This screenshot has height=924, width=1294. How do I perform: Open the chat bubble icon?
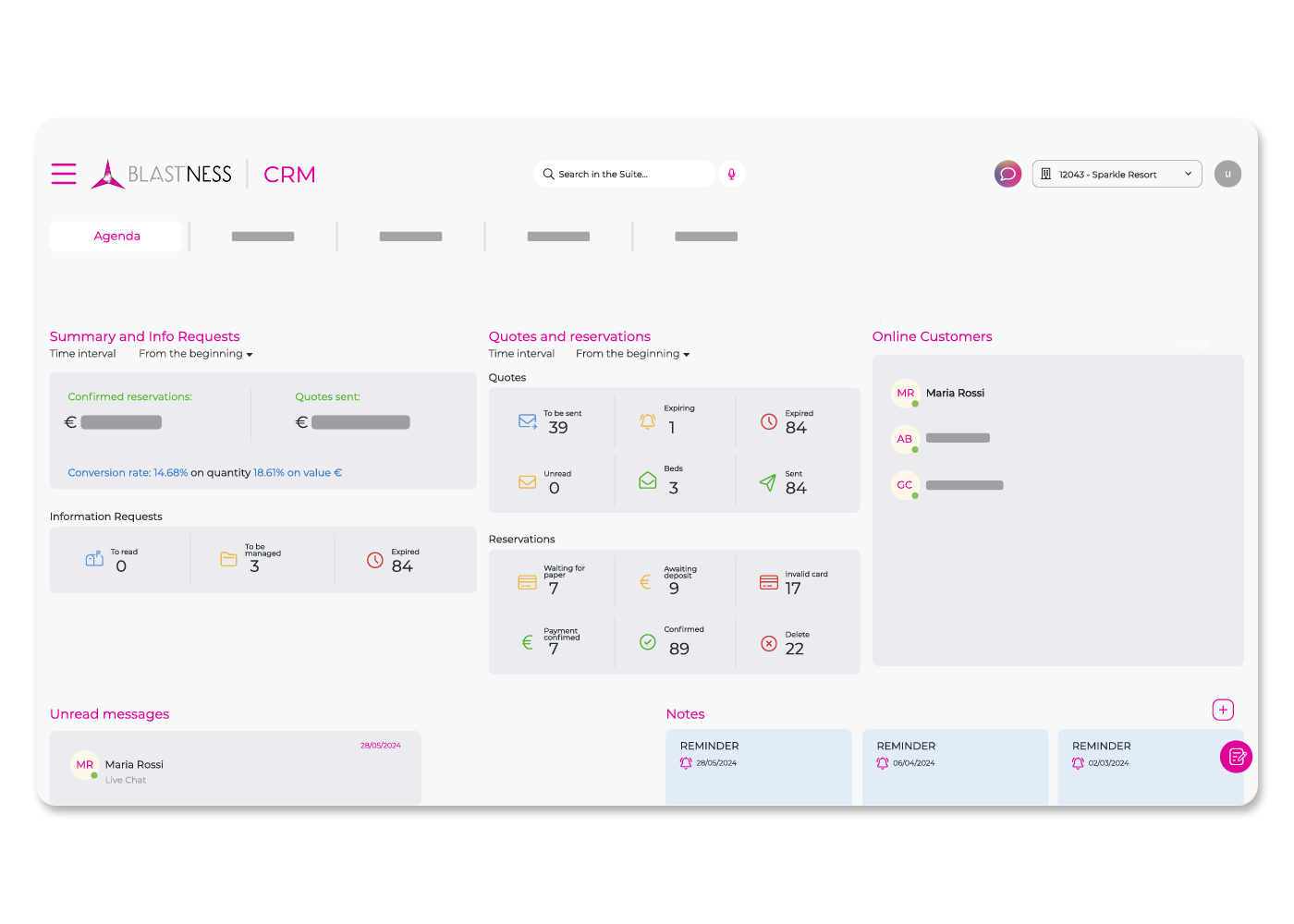point(1007,174)
